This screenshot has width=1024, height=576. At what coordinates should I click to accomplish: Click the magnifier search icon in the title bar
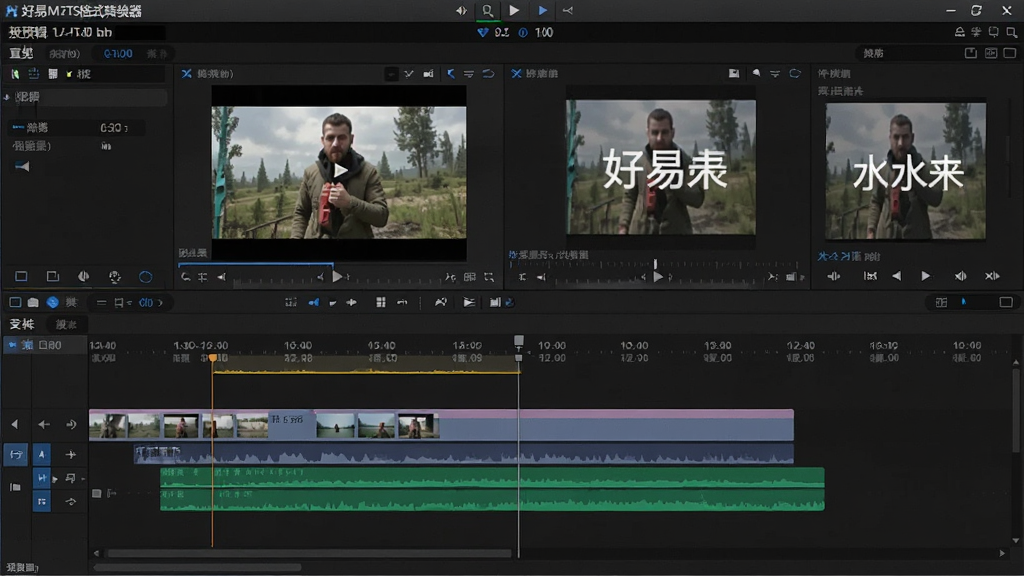pos(487,10)
